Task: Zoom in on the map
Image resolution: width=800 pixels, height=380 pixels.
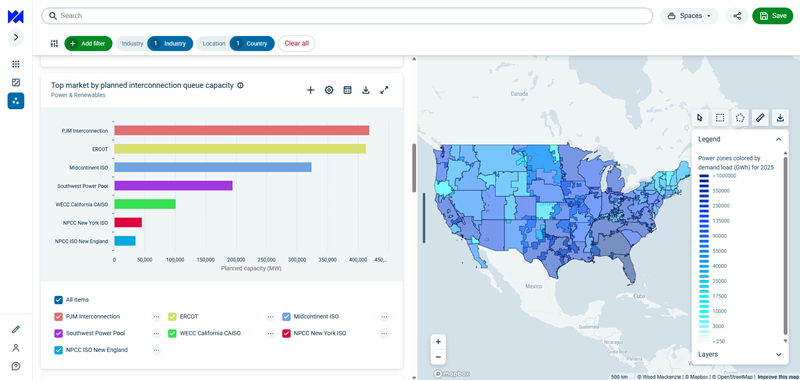Action: point(438,342)
